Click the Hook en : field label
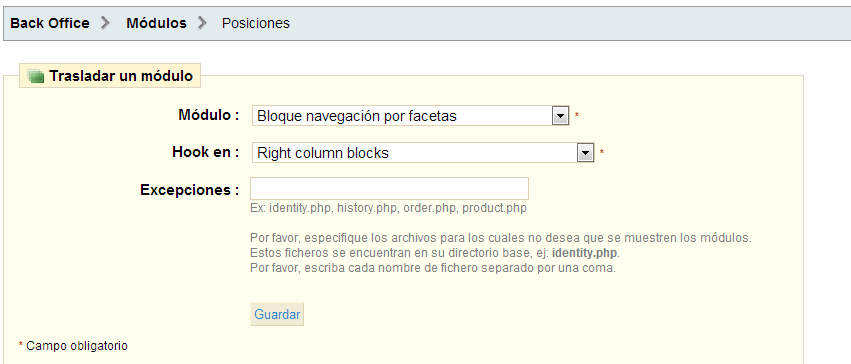851x364 pixels. click(206, 152)
